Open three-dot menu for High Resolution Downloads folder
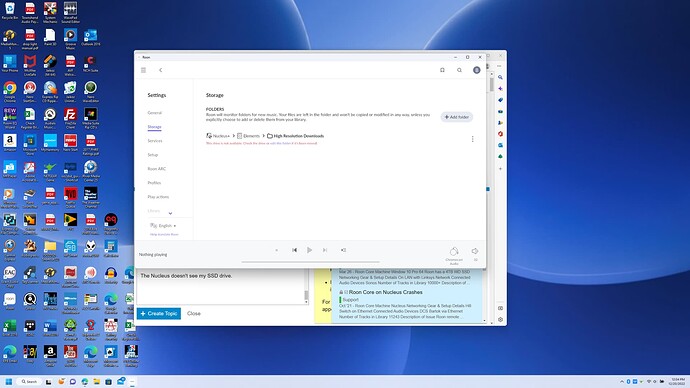Viewport: 690px width, 388px height. coord(473,139)
